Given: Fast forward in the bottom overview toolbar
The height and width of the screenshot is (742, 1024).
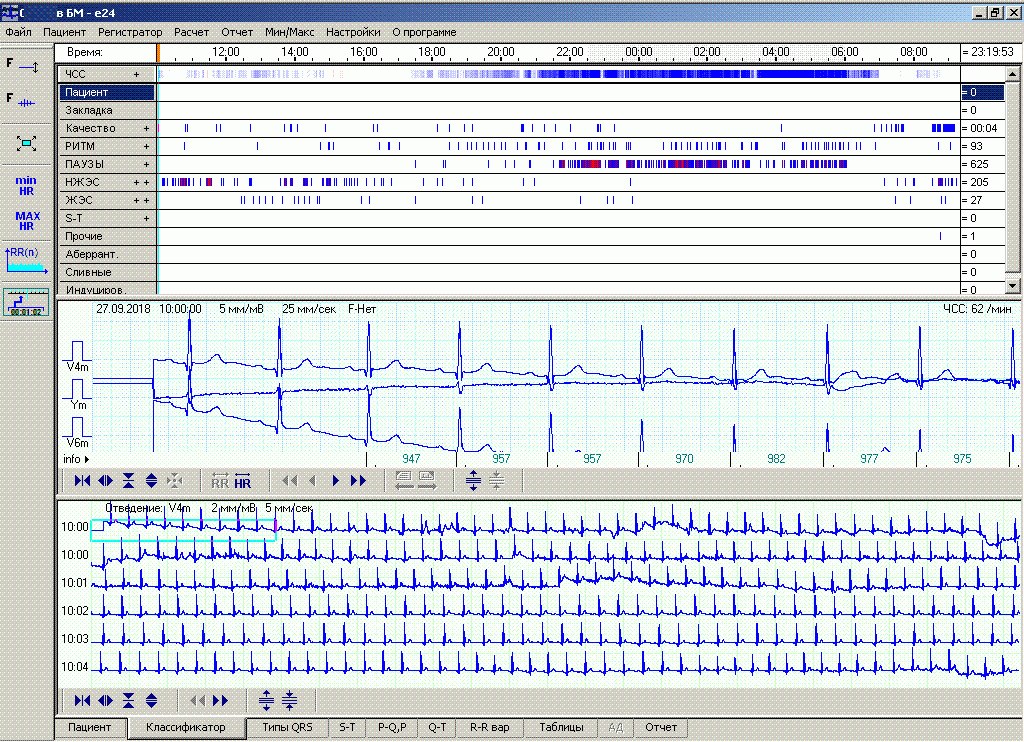Looking at the screenshot, I should point(221,701).
